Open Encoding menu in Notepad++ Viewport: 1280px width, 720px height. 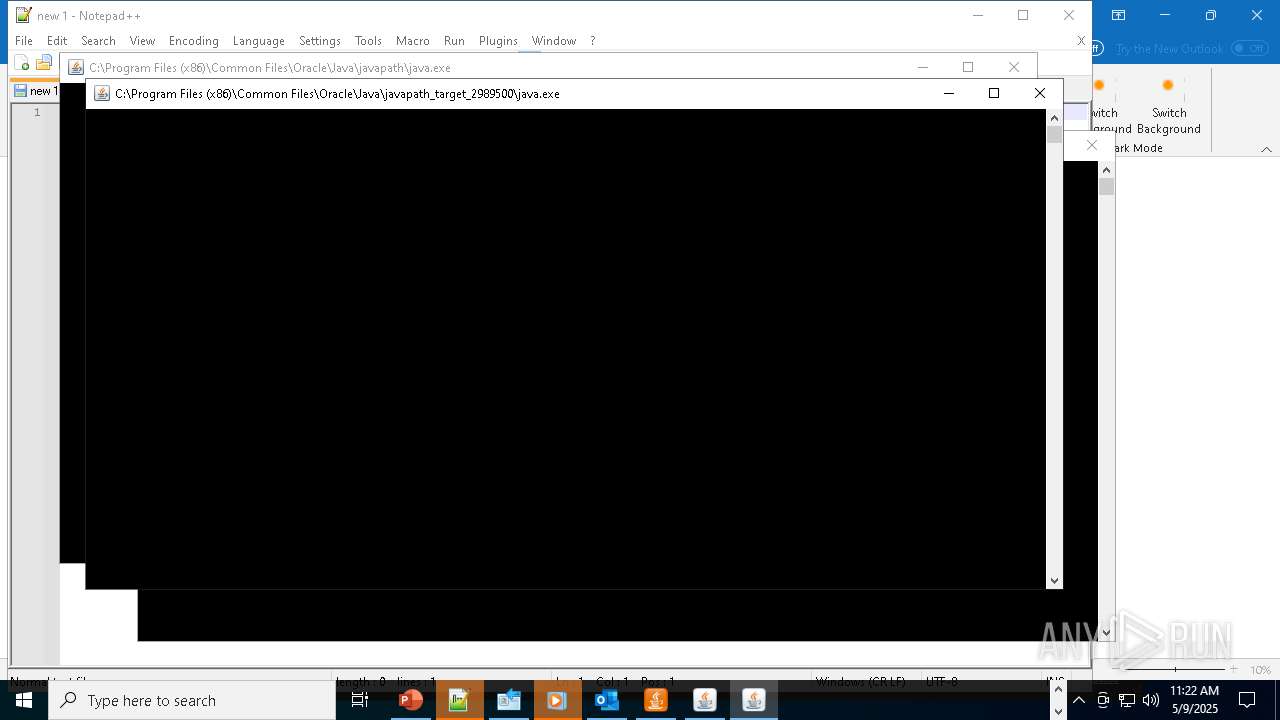[194, 41]
